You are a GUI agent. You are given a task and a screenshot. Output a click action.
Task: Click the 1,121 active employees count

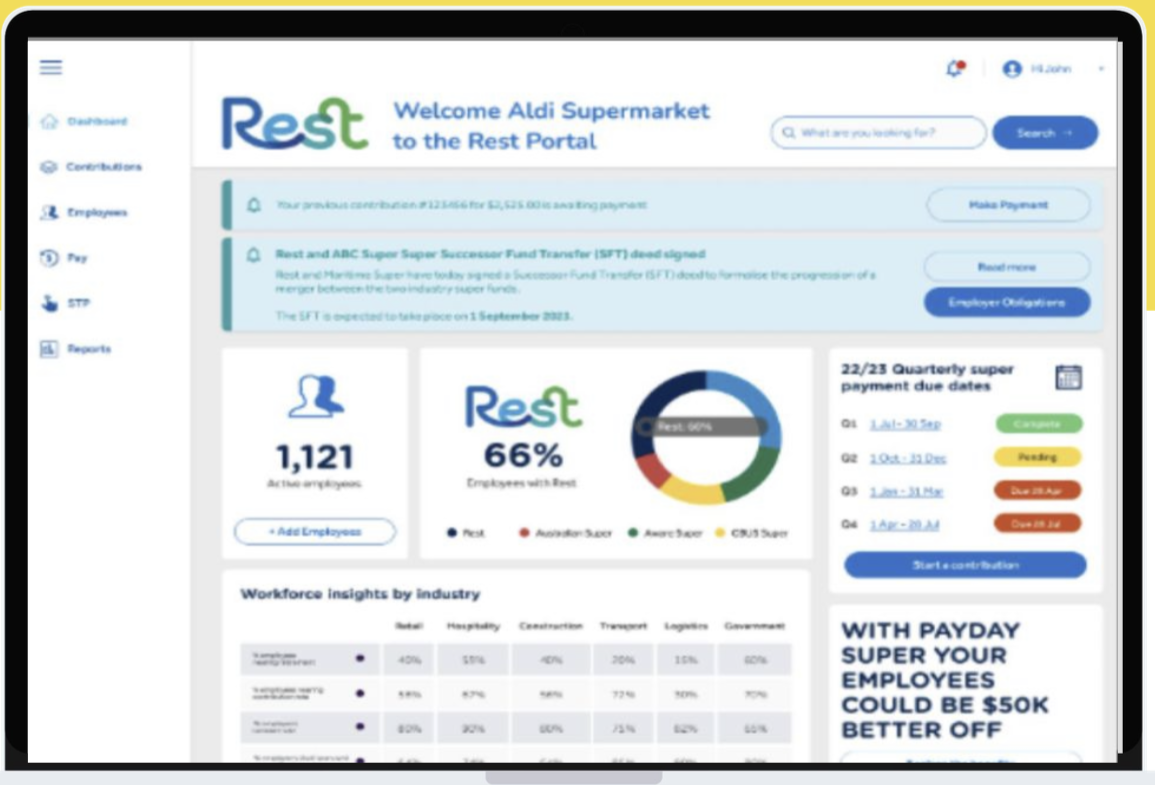tap(315, 457)
